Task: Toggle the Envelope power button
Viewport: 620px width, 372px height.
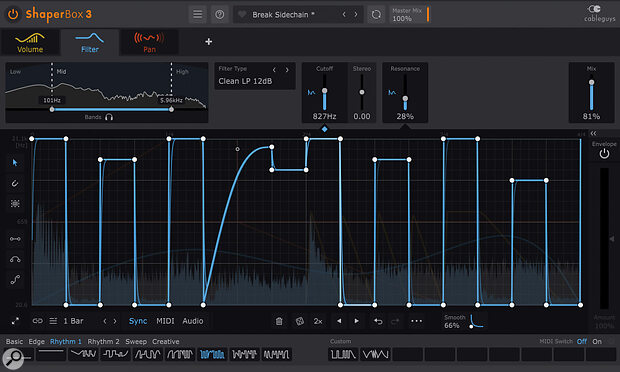Action: [x=604, y=153]
